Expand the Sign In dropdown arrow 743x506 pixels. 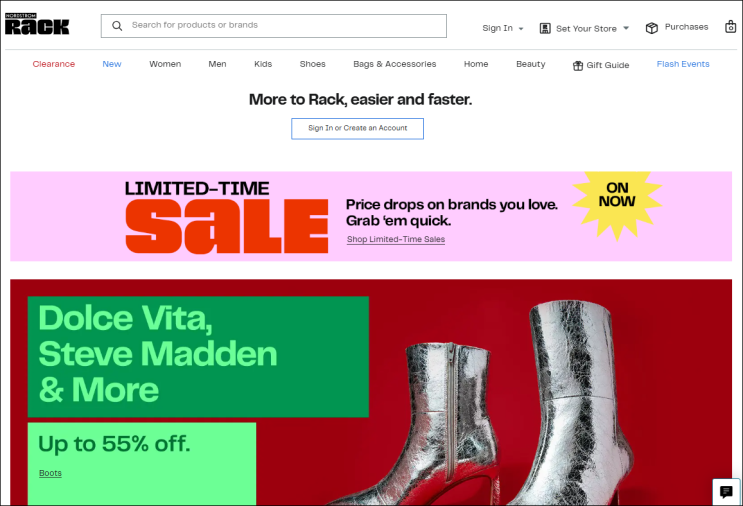[x=521, y=29]
